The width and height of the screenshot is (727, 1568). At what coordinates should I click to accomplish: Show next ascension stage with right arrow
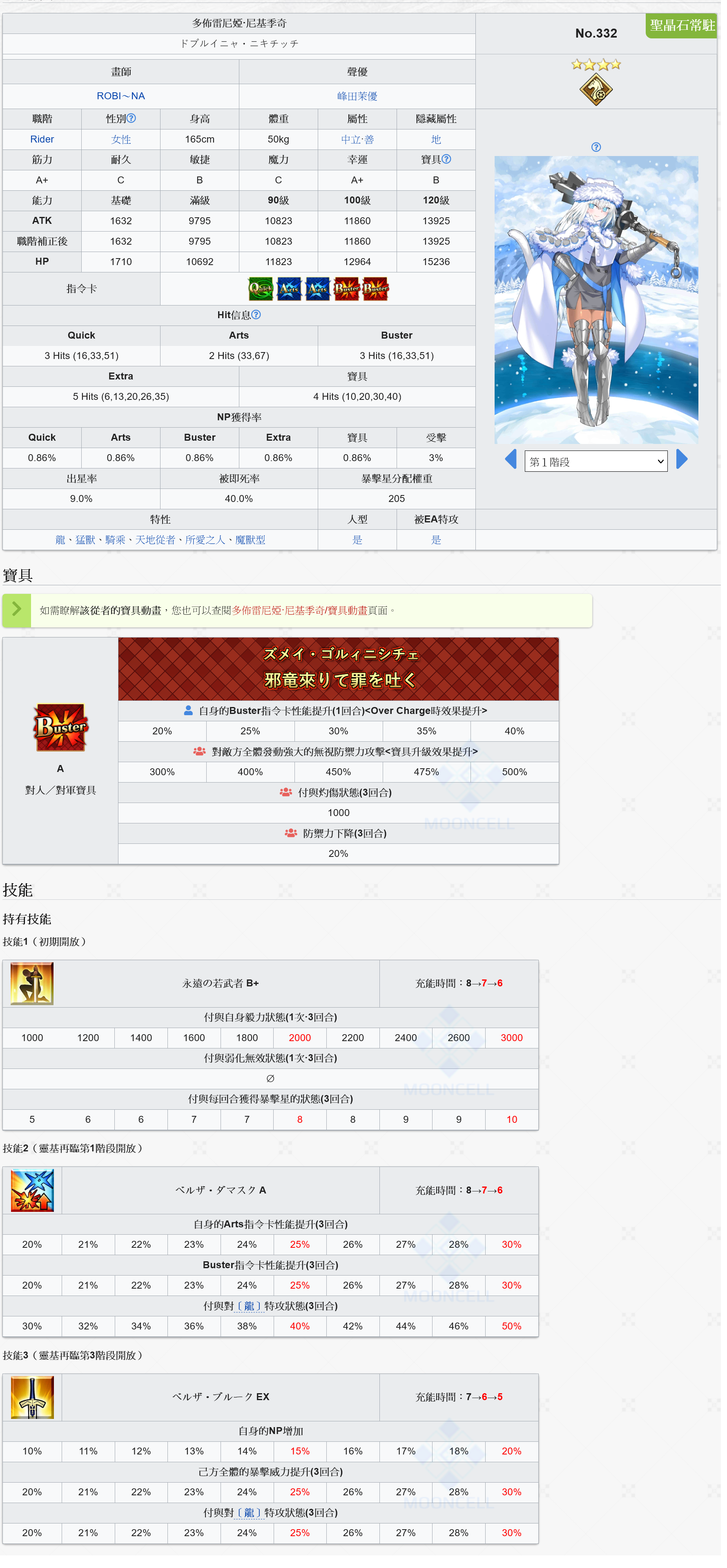coord(687,463)
